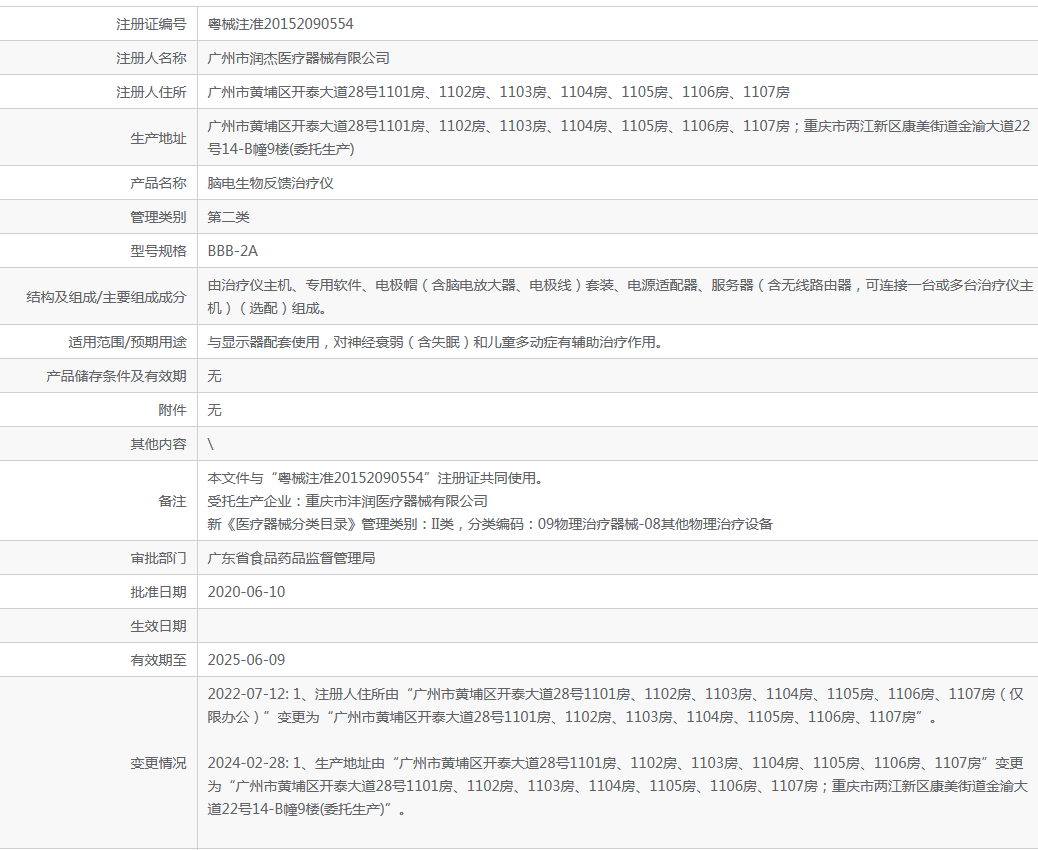Screen dimensions: 1038x850
Task: Click the 生效日期 label
Action: click(x=159, y=626)
